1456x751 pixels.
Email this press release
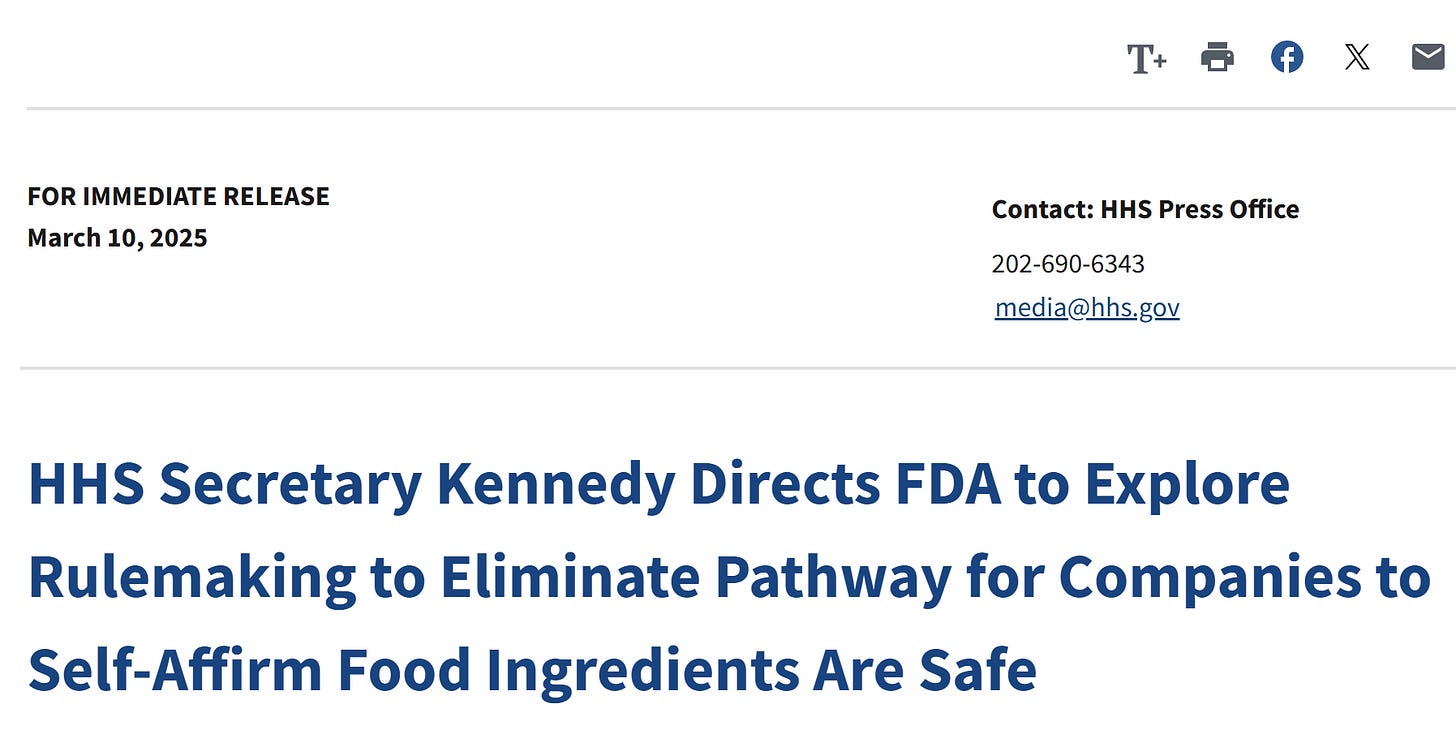[x=1428, y=58]
